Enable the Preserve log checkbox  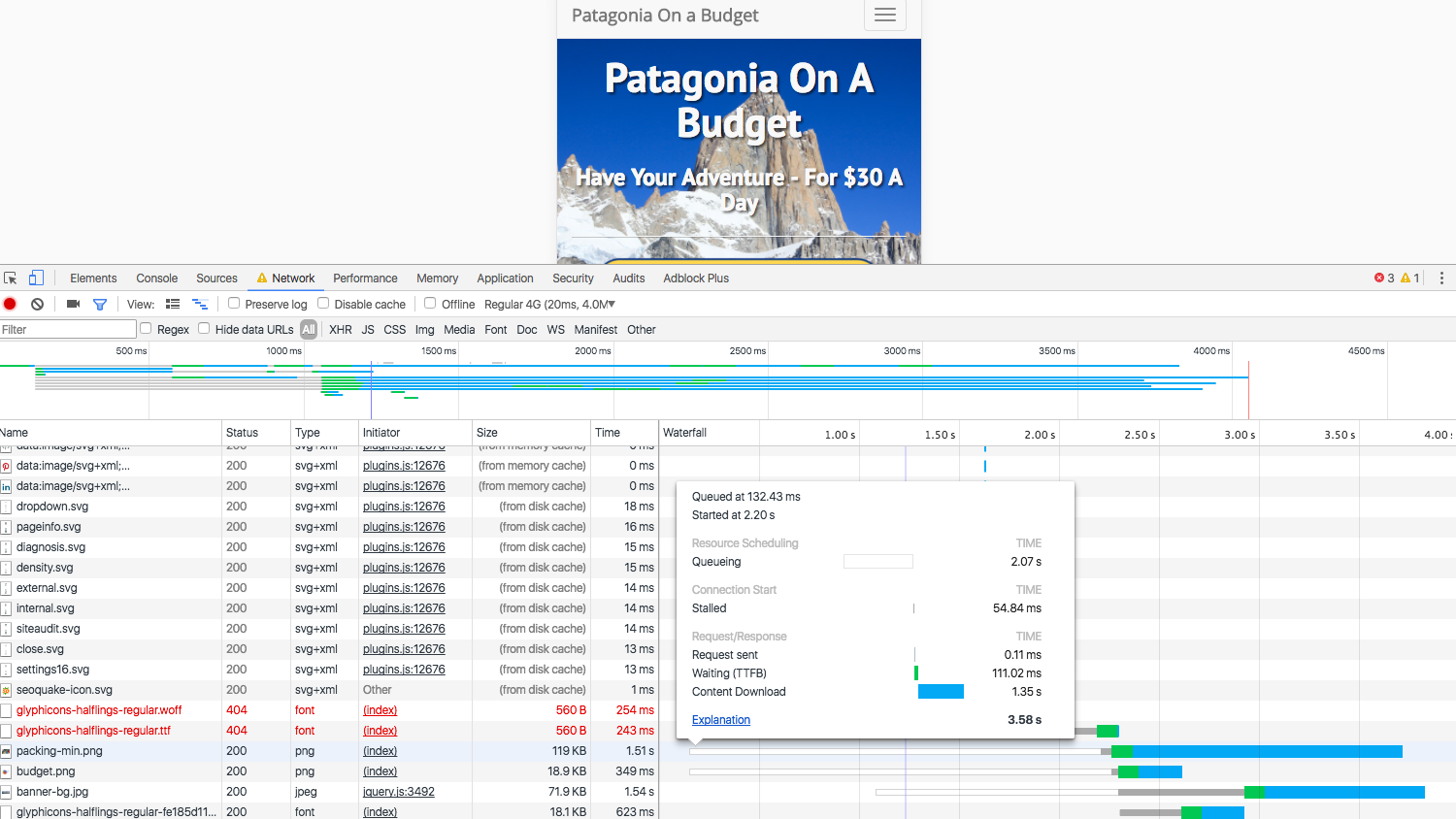pos(234,303)
